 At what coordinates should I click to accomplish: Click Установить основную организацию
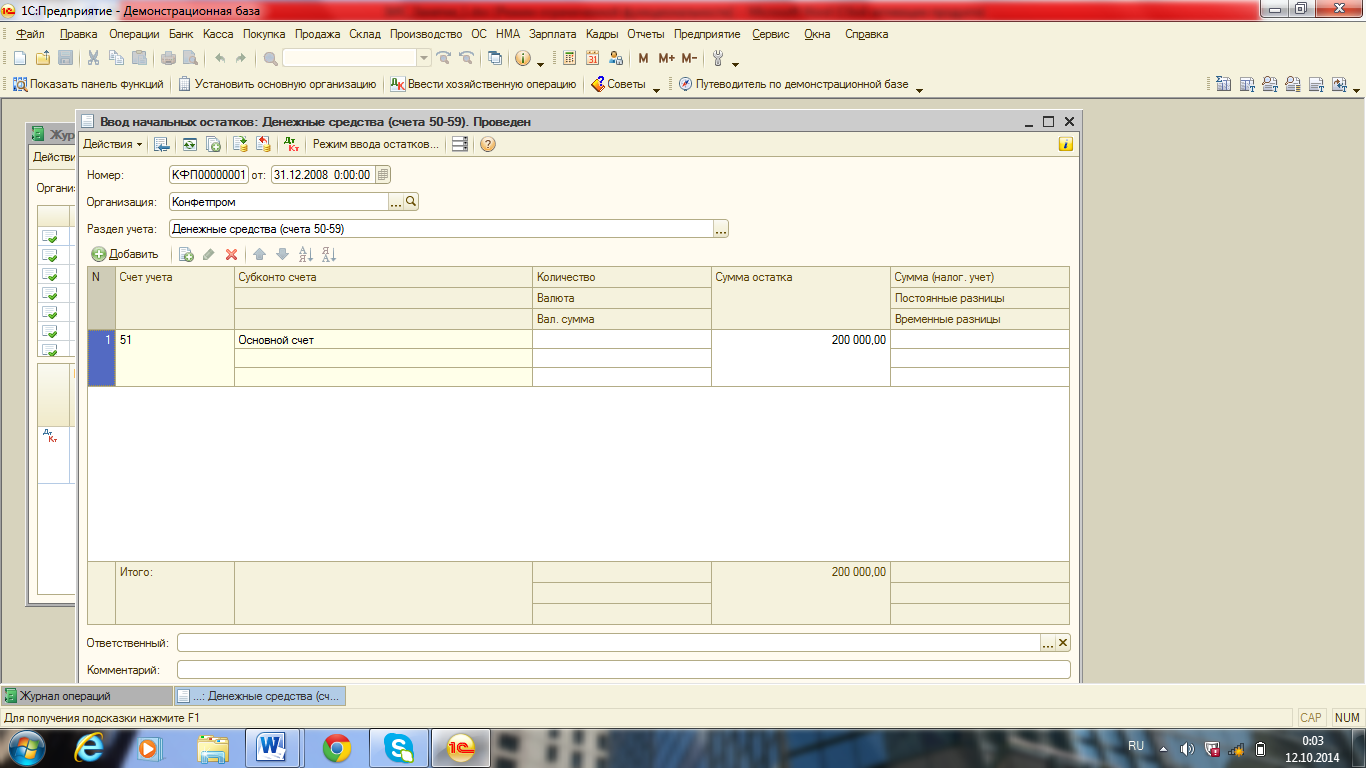point(277,85)
